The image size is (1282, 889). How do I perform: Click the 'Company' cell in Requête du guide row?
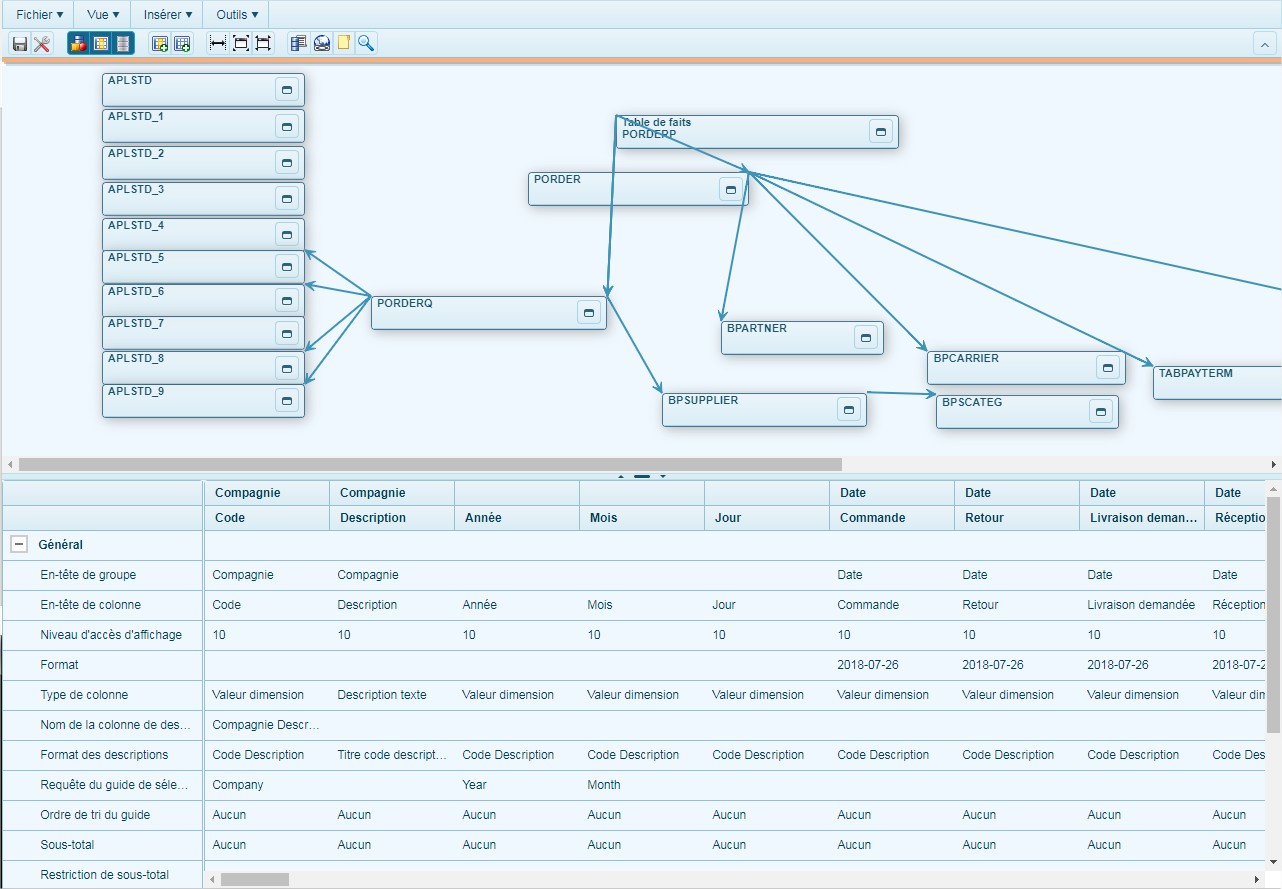coord(266,785)
